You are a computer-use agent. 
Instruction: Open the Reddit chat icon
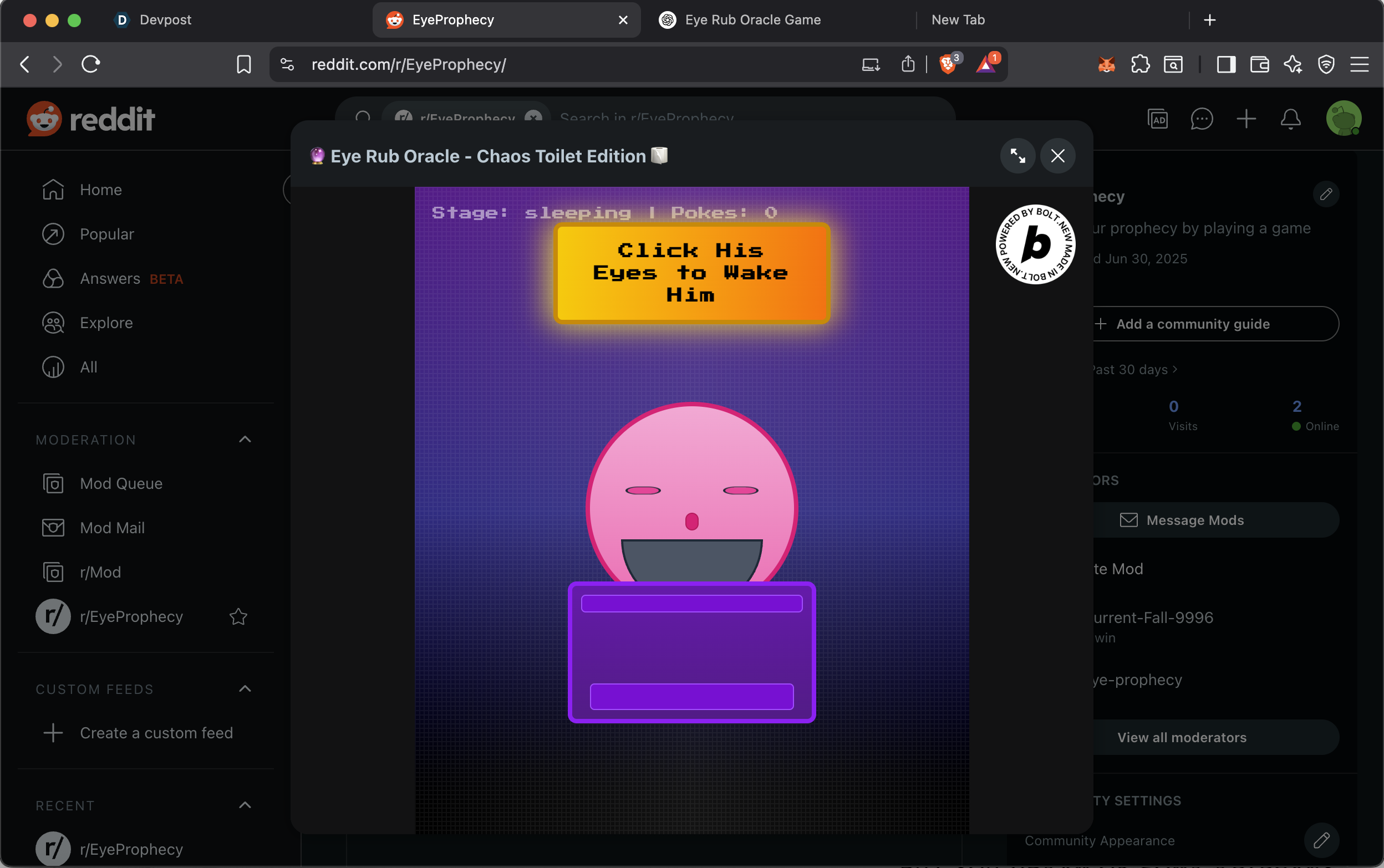(x=1202, y=119)
